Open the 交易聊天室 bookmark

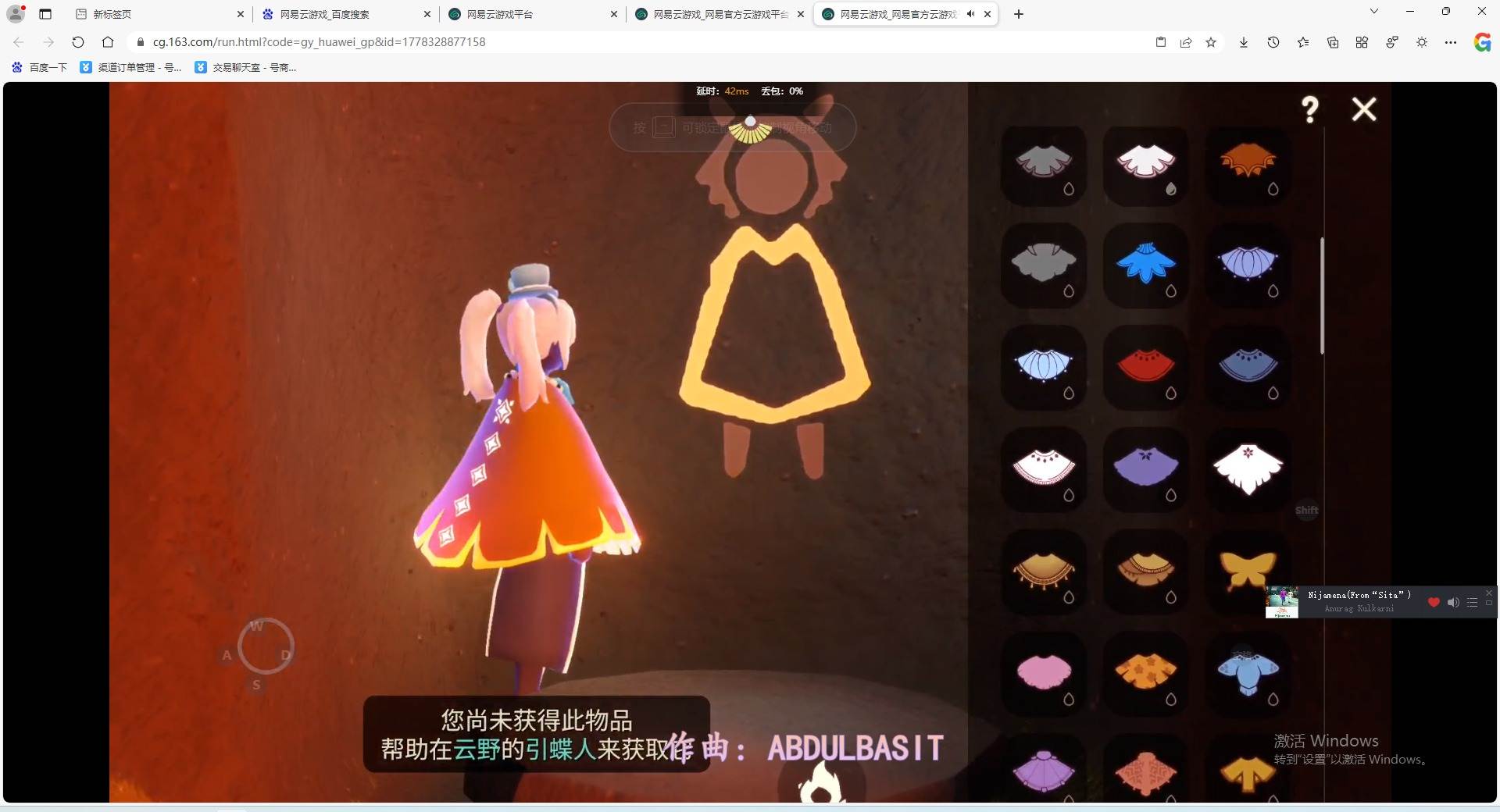[x=245, y=68]
